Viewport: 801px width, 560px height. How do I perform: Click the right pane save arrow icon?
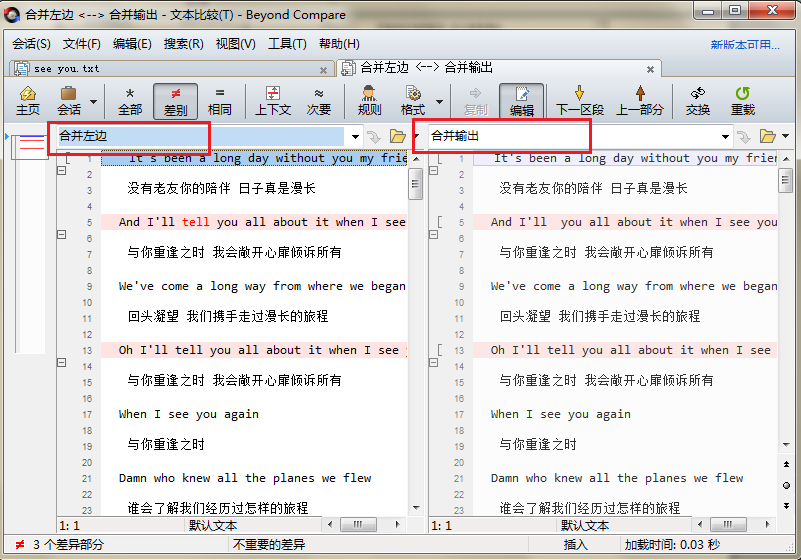point(744,136)
